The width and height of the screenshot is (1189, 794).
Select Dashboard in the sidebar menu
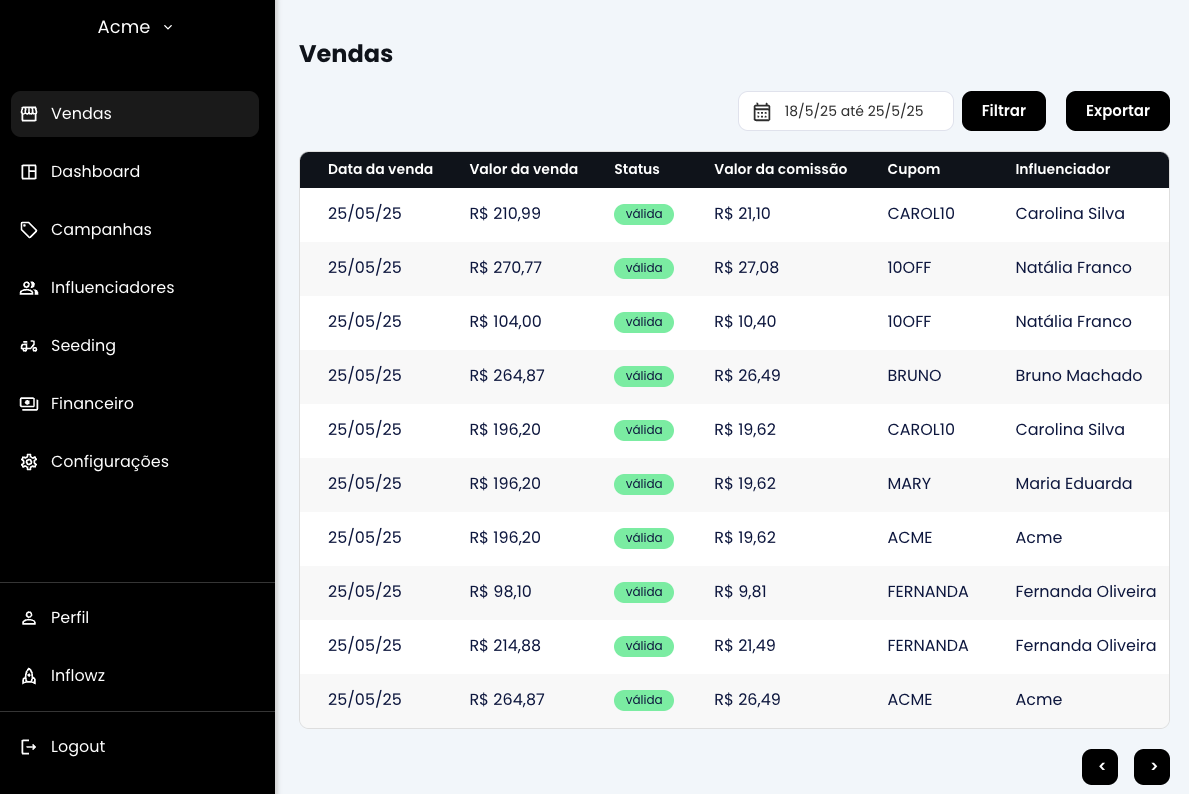point(95,172)
